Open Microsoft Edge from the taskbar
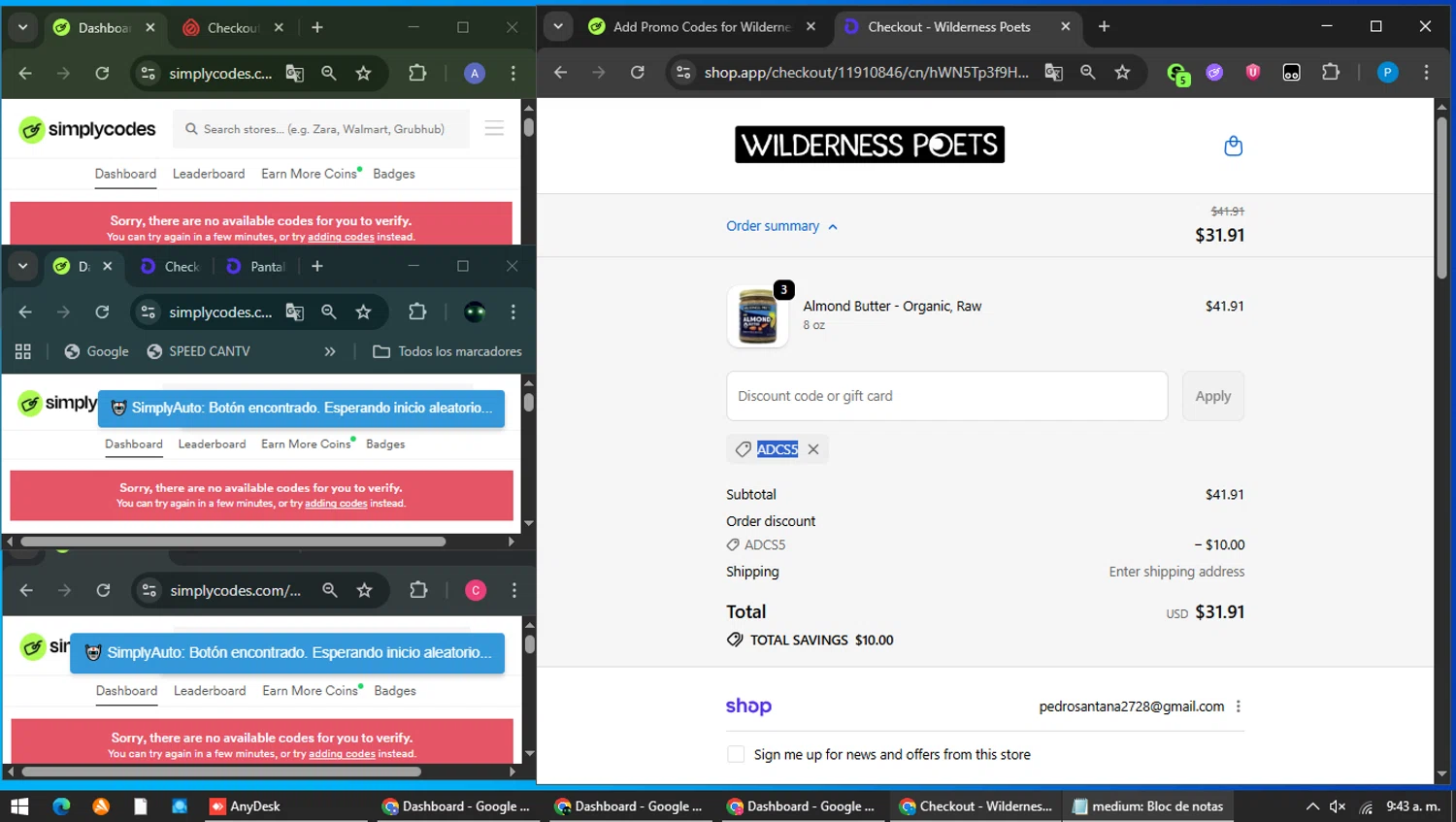 click(x=61, y=806)
